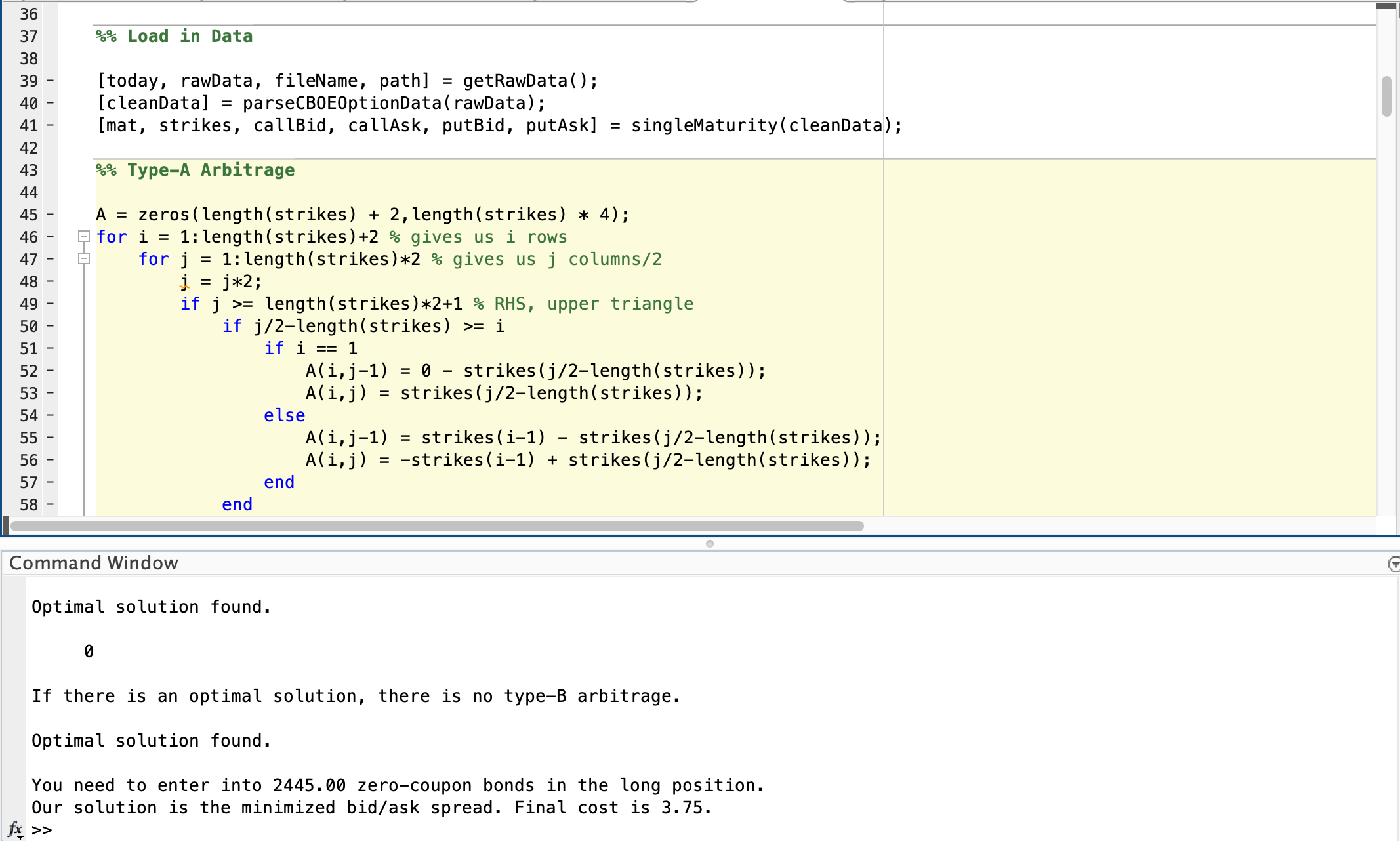Open the Command Window actions dropdown

1393,564
